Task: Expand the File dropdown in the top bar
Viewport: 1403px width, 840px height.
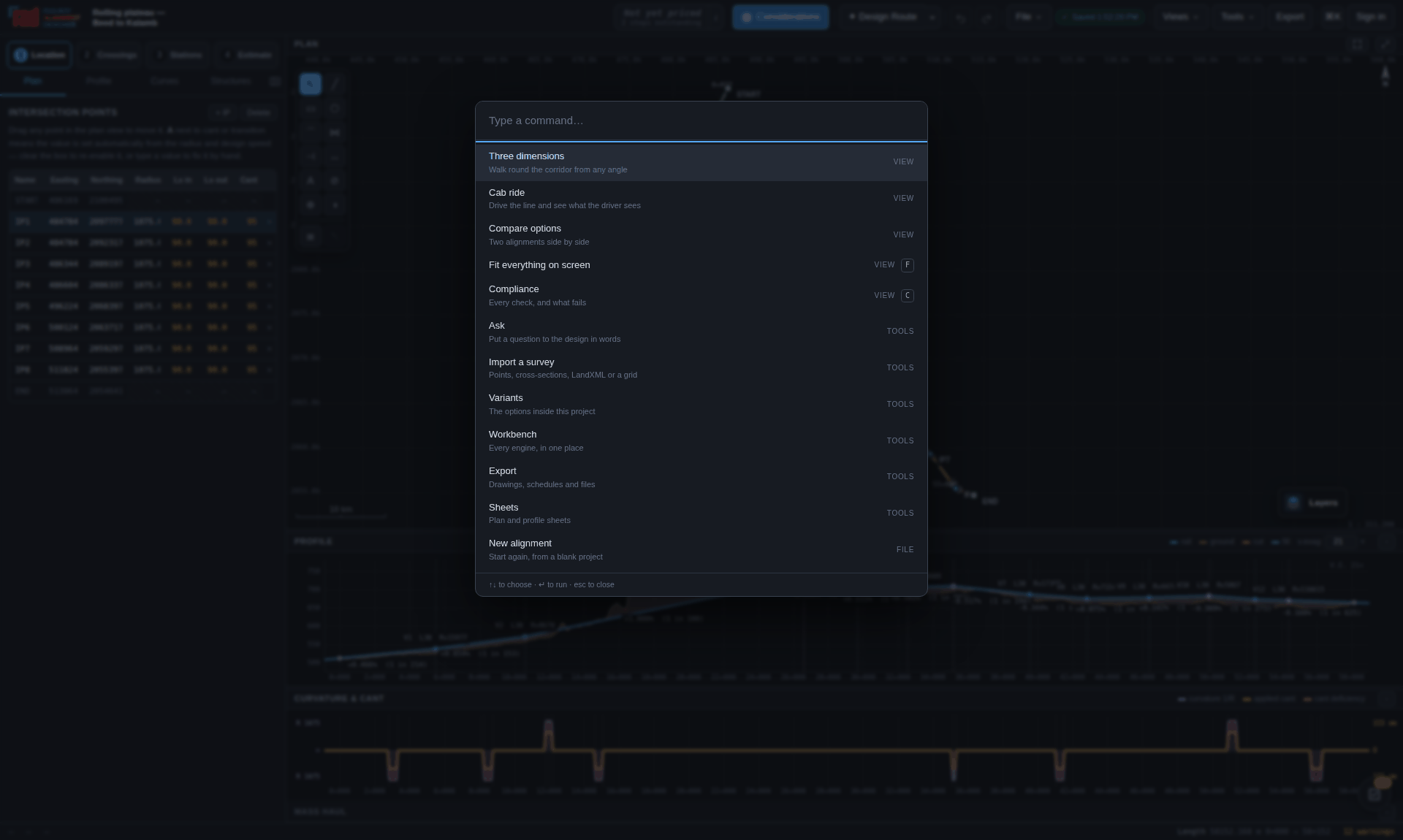Action: 1027,17
